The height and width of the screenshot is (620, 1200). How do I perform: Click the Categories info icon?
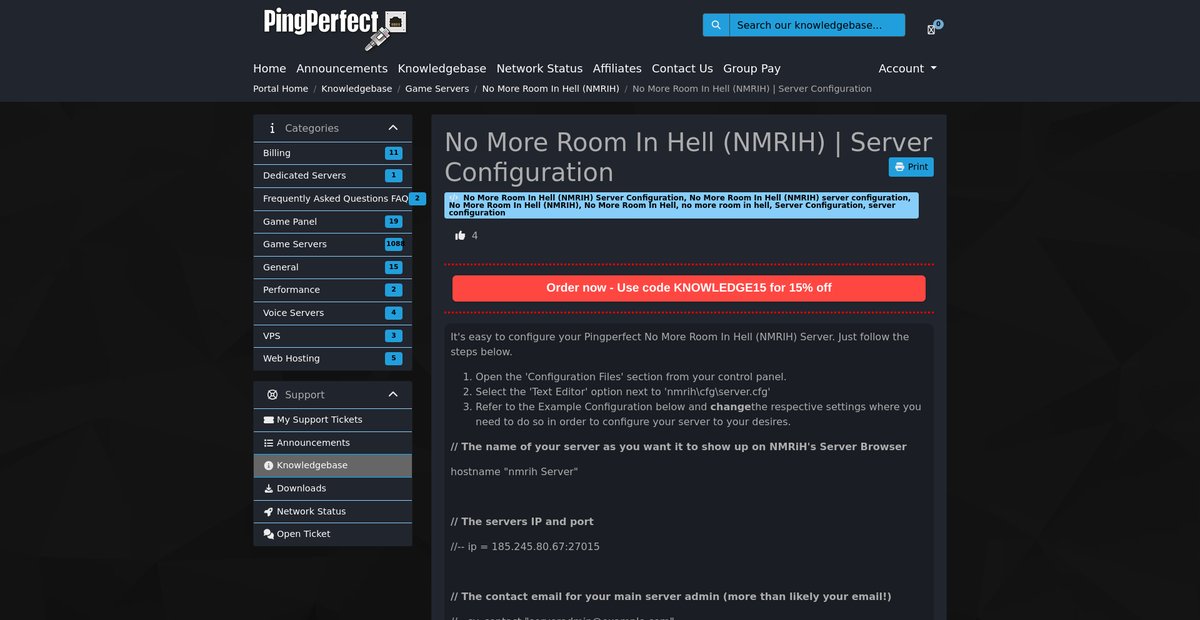tap(272, 128)
